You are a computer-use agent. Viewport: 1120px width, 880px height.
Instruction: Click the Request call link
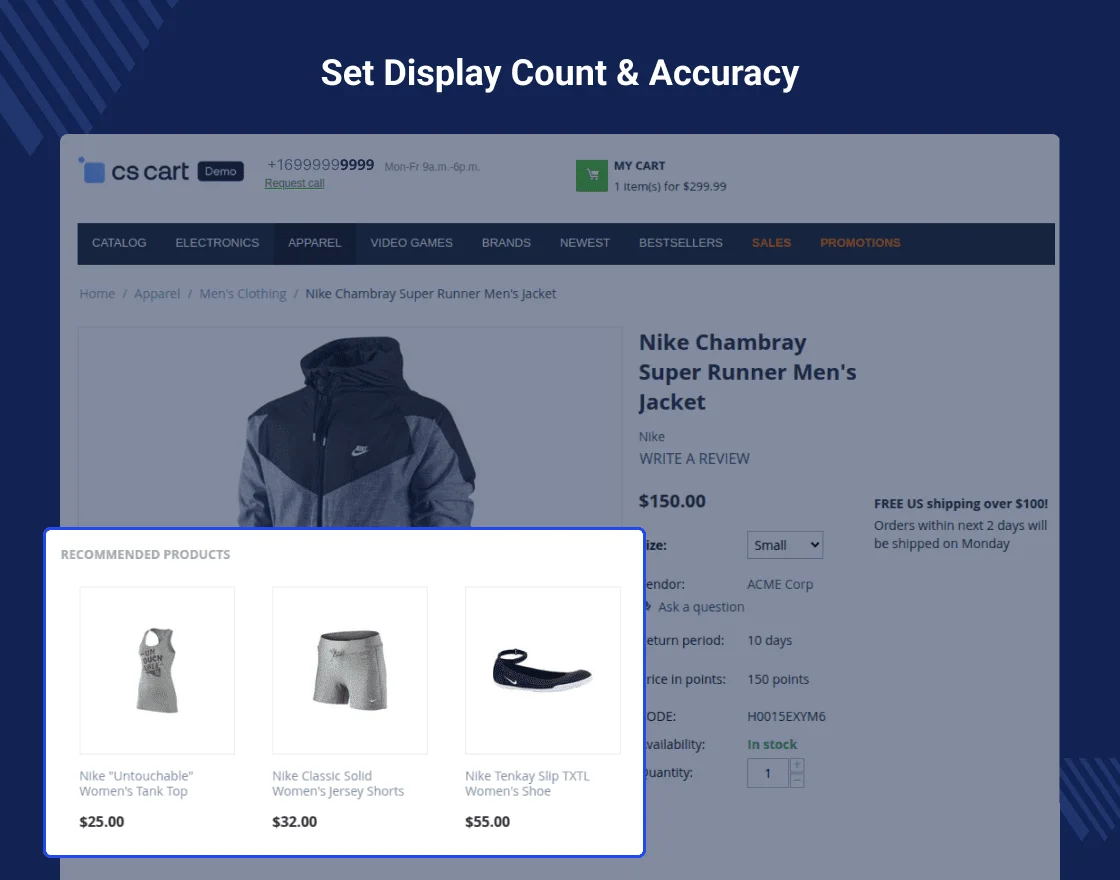pos(294,184)
